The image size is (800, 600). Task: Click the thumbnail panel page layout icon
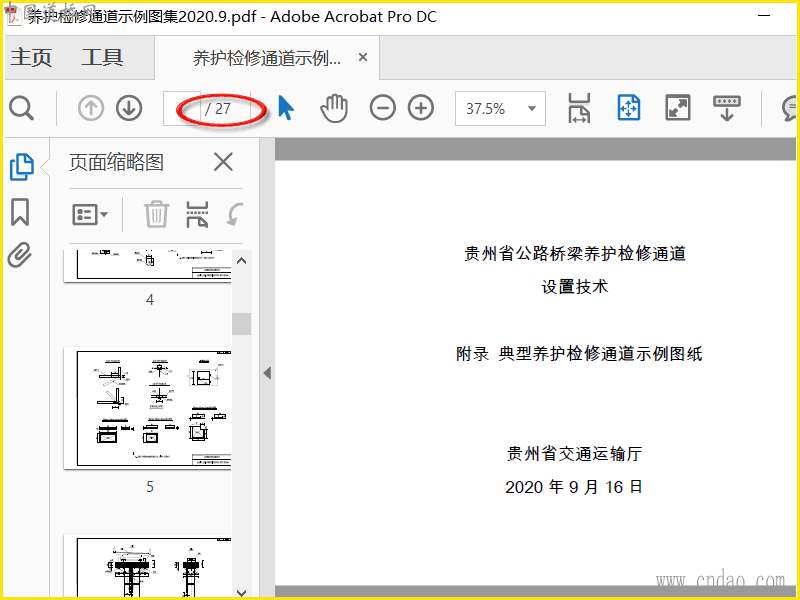(x=197, y=214)
